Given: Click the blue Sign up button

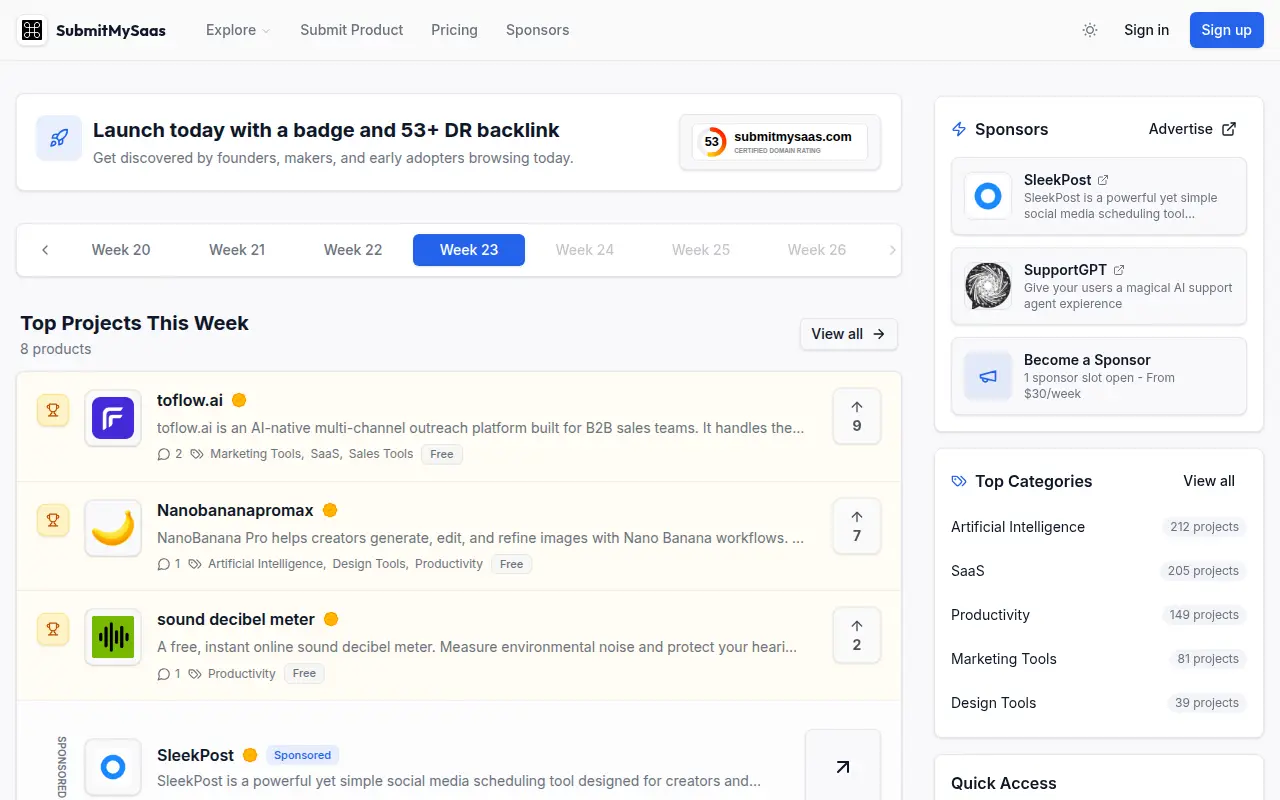Looking at the screenshot, I should click(x=1226, y=30).
